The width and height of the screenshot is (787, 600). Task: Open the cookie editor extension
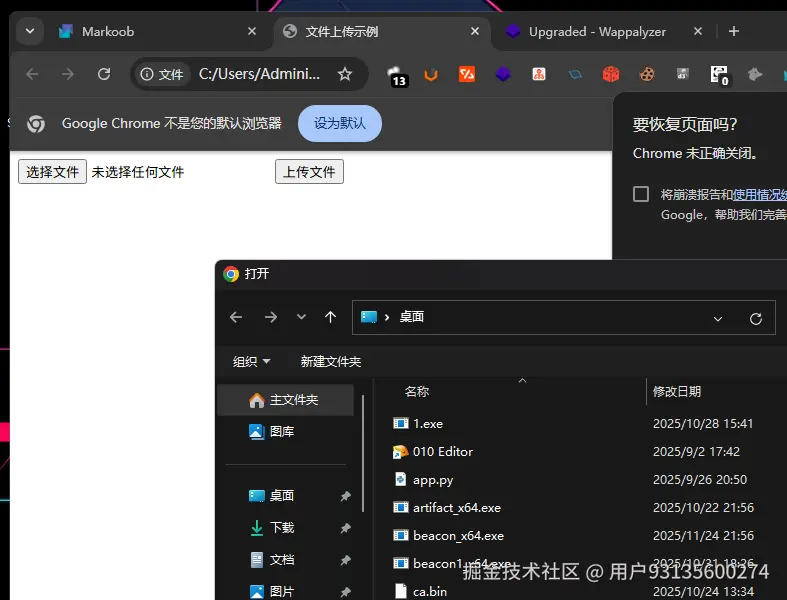tap(647, 74)
